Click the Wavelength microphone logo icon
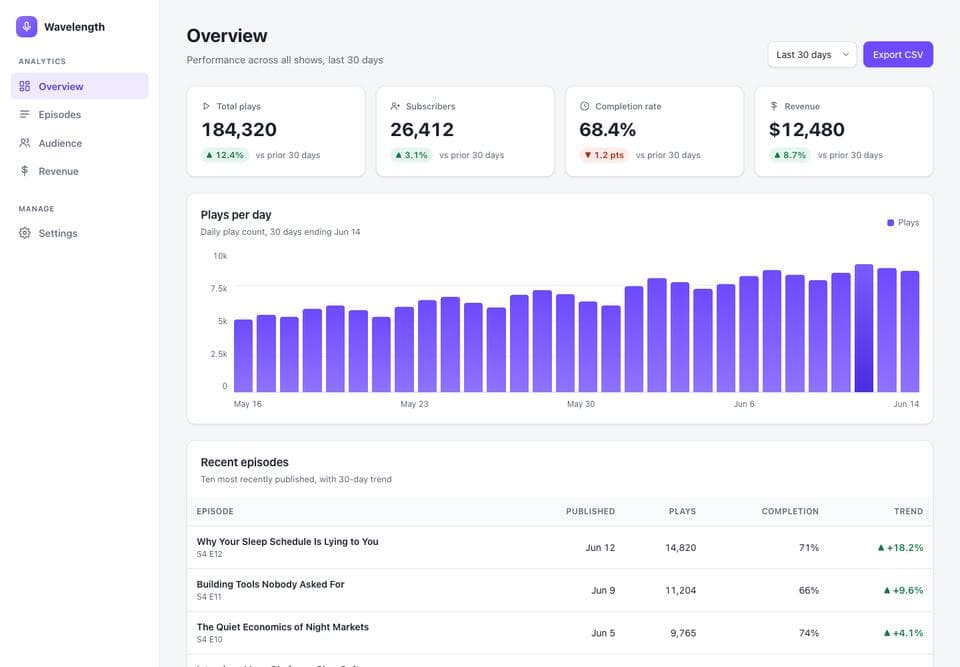Image resolution: width=960 pixels, height=667 pixels. [26, 27]
